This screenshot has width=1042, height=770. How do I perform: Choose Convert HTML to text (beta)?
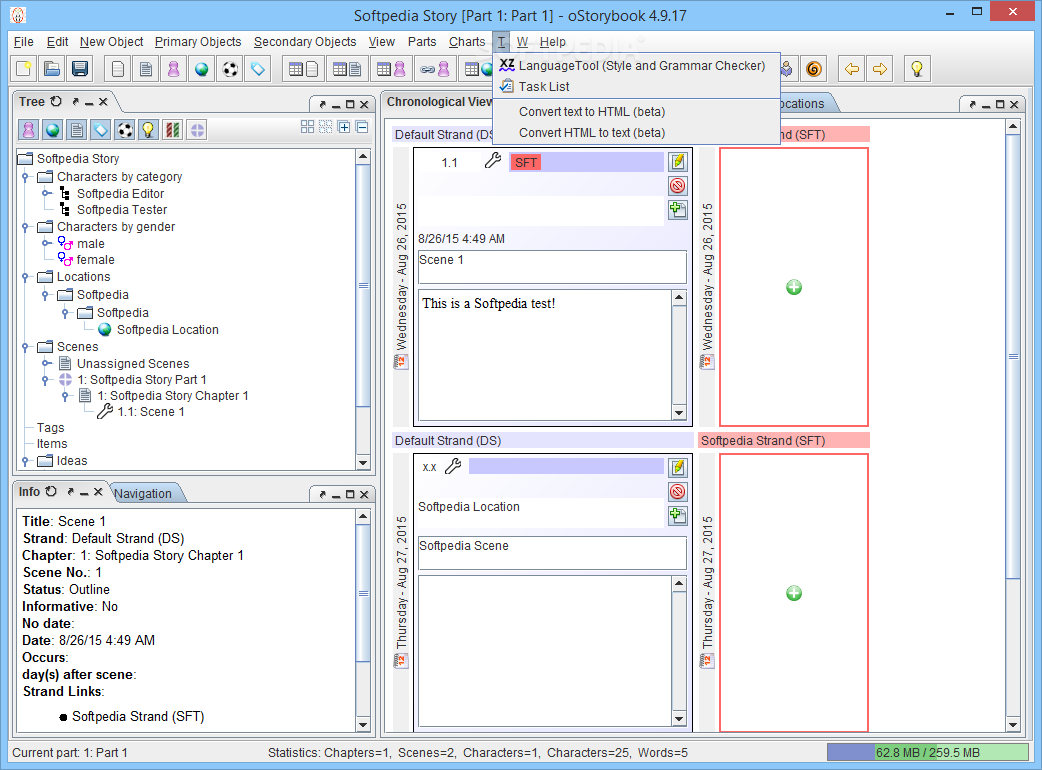point(636,133)
